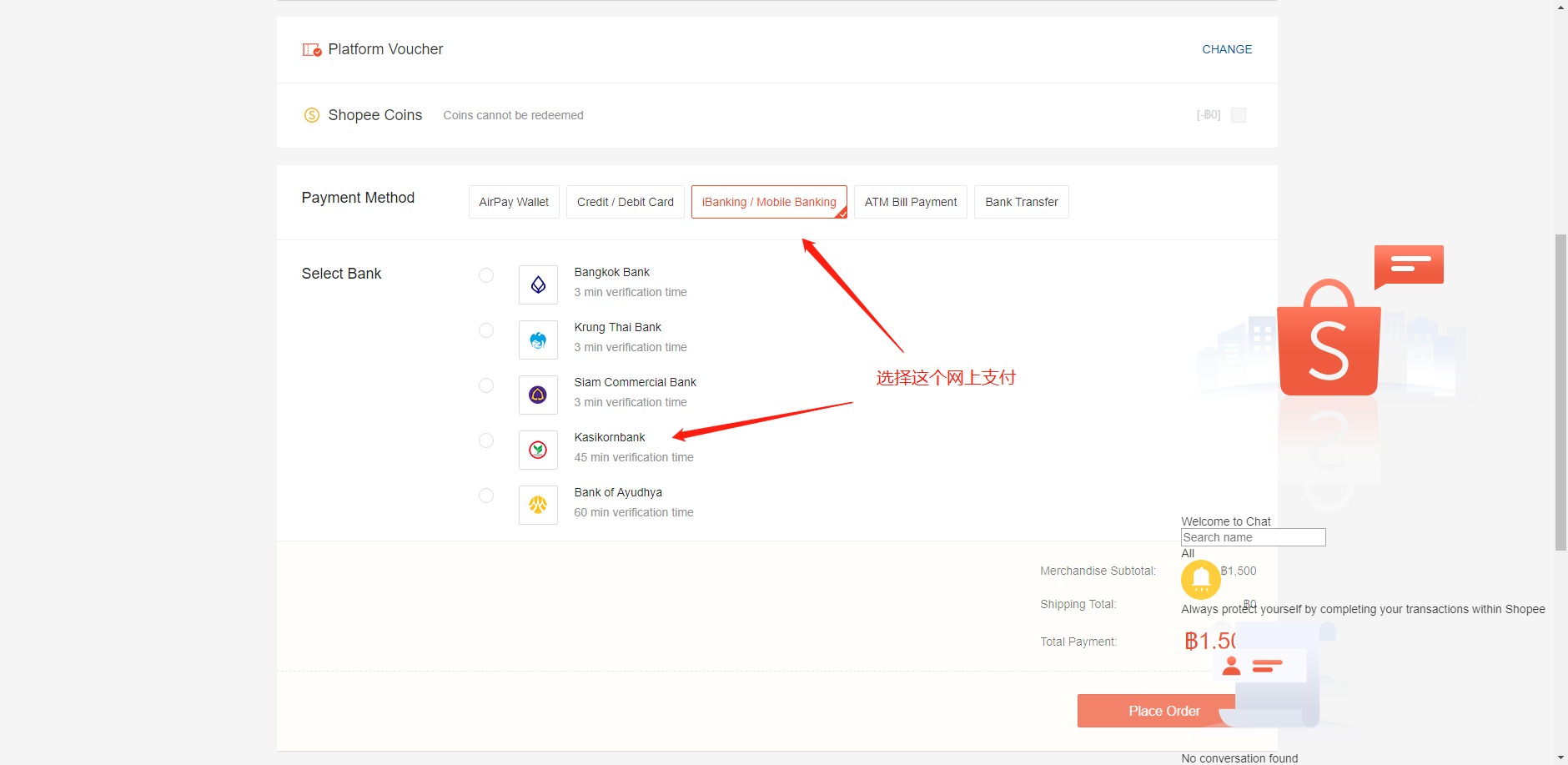The height and width of the screenshot is (765, 1568).
Task: Click the '45 min verification time' text
Action: (634, 457)
